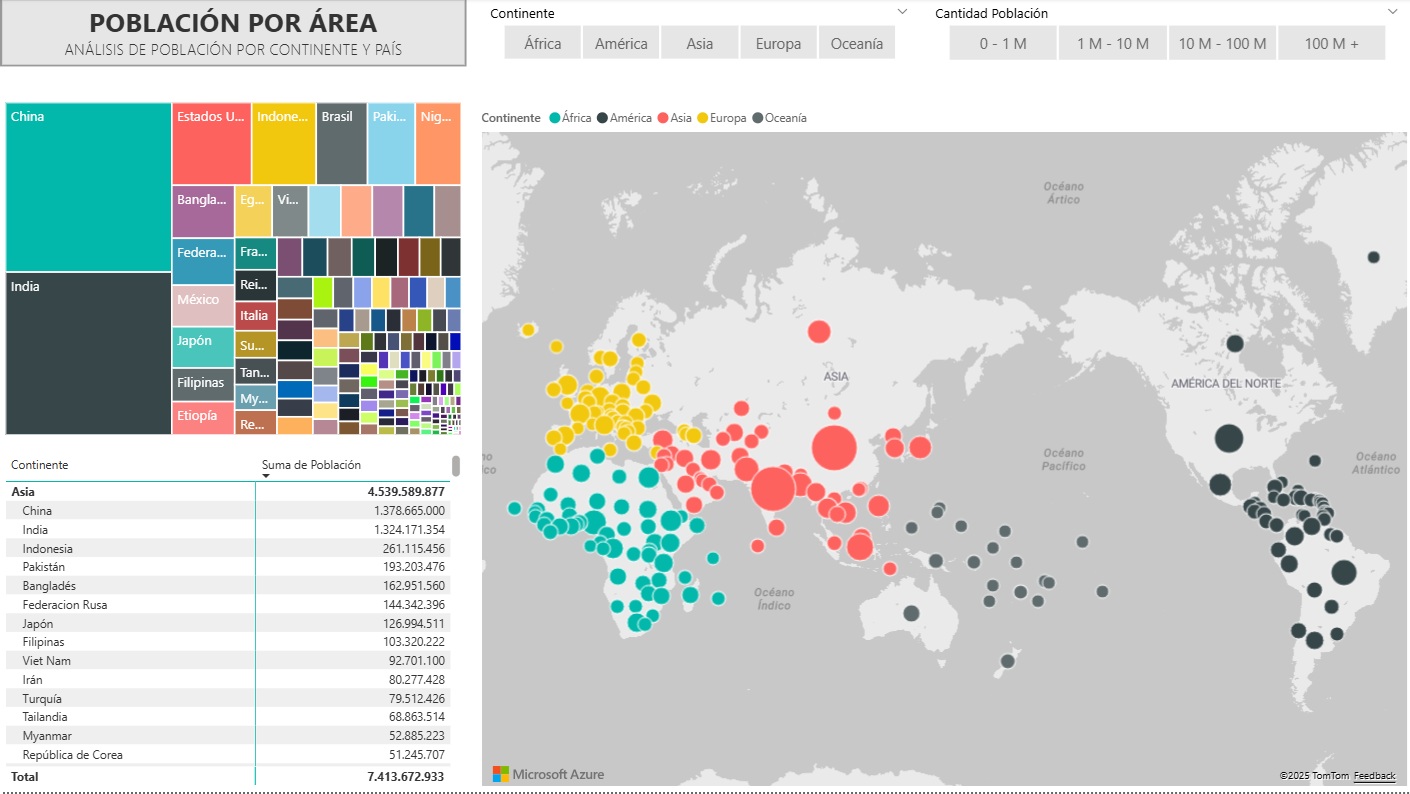Expand the Continente slicer chevron
The width and height of the screenshot is (1410, 794).
point(902,12)
